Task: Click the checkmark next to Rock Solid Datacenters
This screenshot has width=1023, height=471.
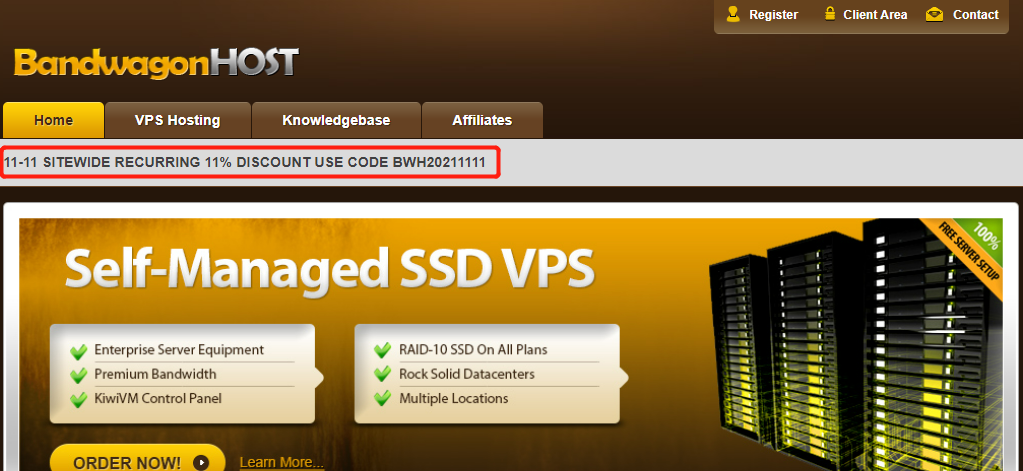Action: click(x=382, y=375)
